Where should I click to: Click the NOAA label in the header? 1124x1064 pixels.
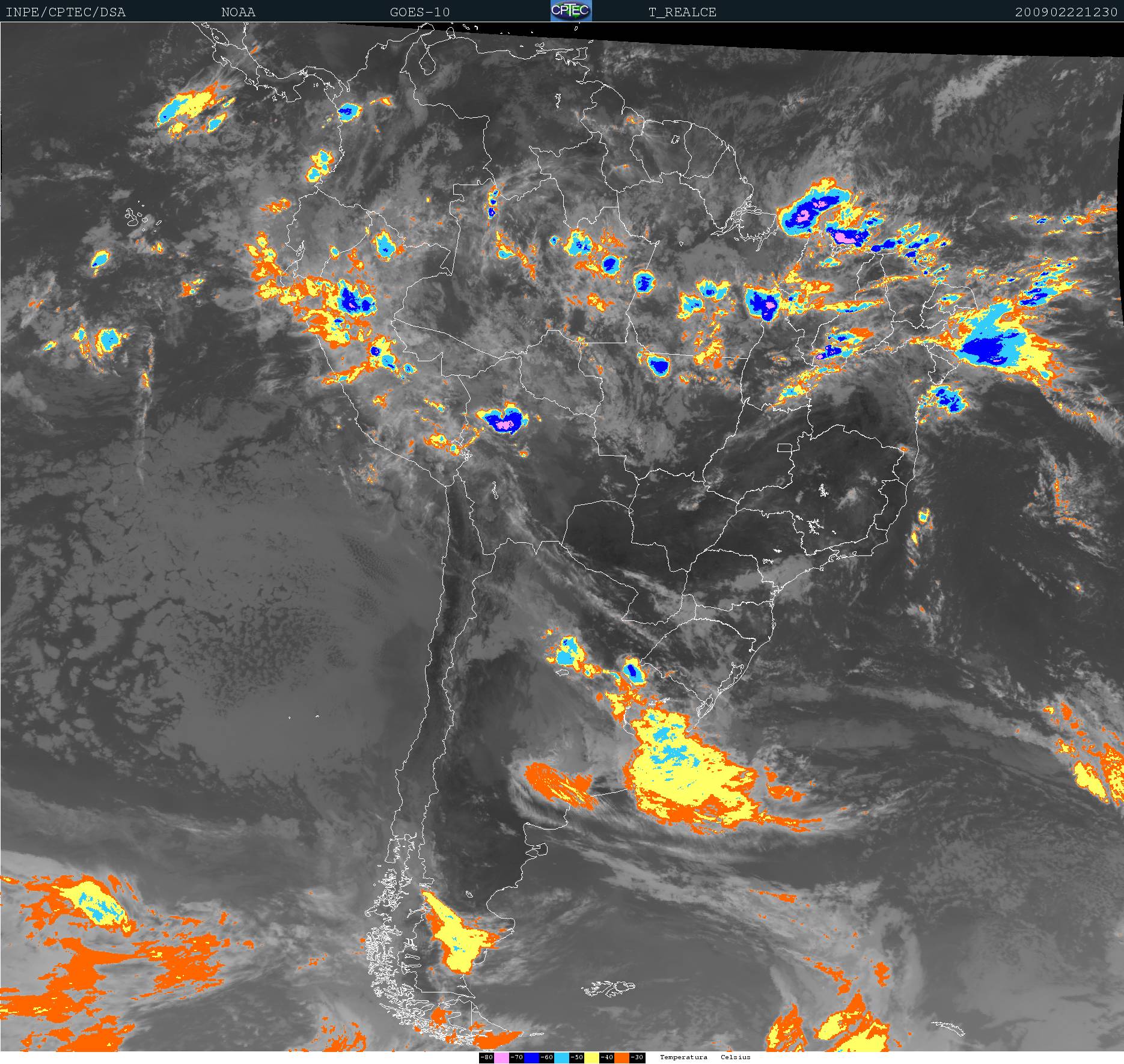click(x=238, y=12)
